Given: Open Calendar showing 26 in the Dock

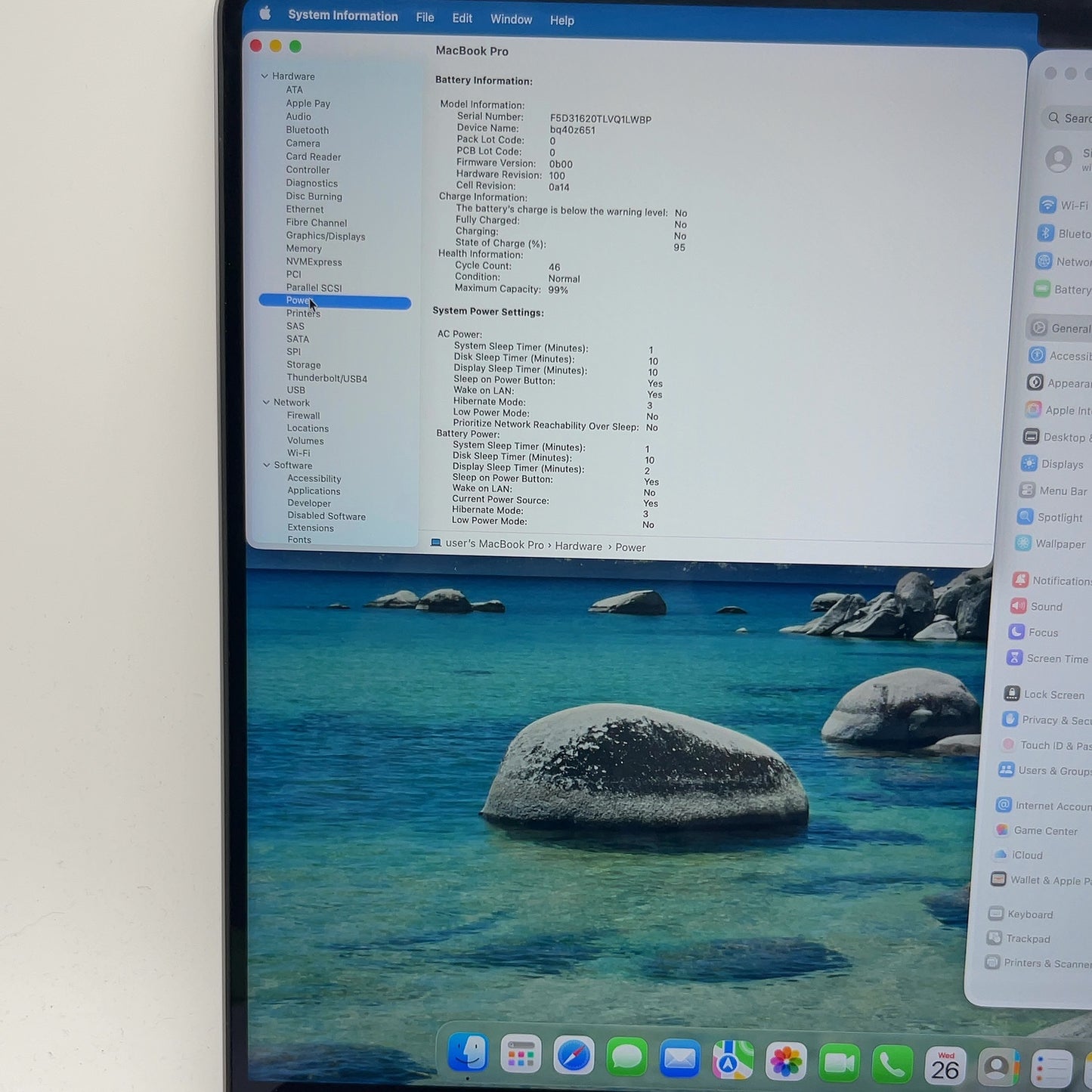Looking at the screenshot, I should 945,1066.
